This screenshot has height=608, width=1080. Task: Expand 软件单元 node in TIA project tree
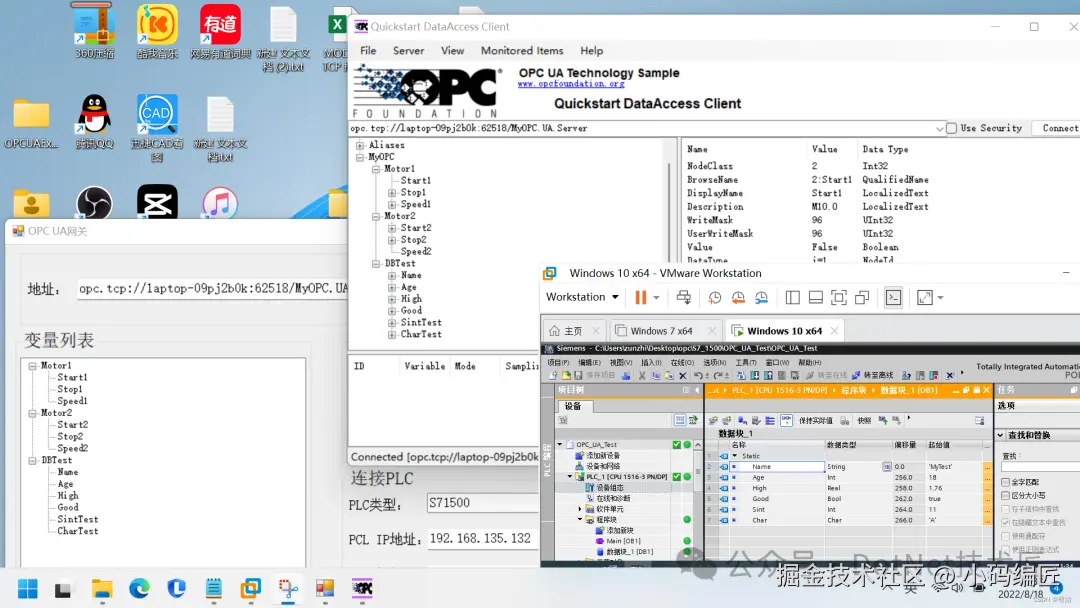[580, 509]
